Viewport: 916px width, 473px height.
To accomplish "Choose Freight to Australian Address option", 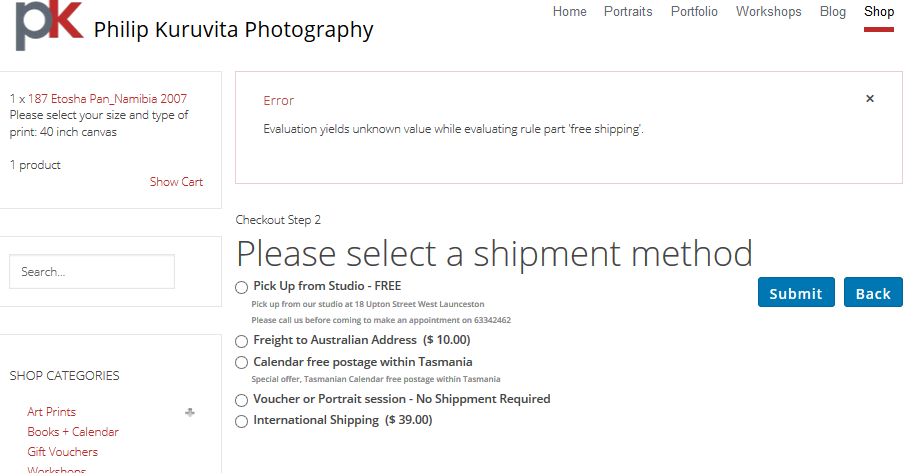I will pos(242,341).
